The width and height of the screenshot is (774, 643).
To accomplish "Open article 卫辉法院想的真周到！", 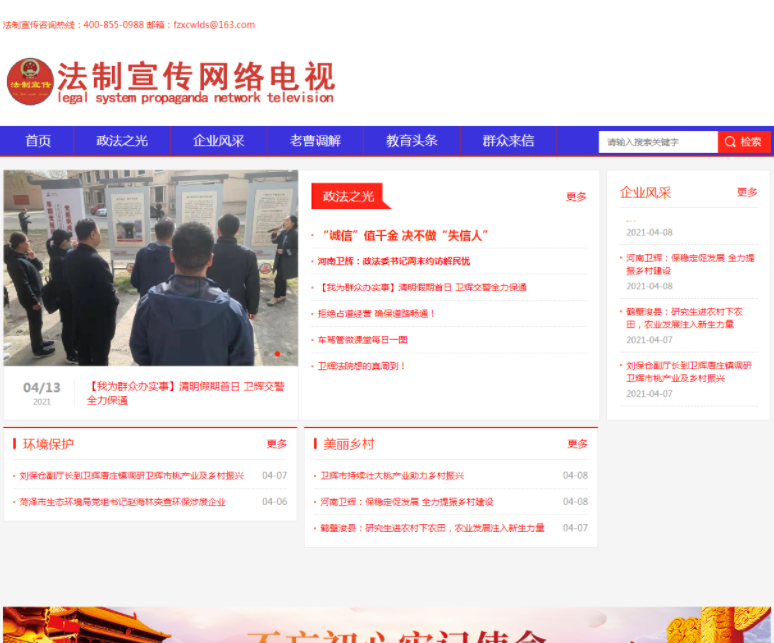I will pyautogui.click(x=361, y=366).
